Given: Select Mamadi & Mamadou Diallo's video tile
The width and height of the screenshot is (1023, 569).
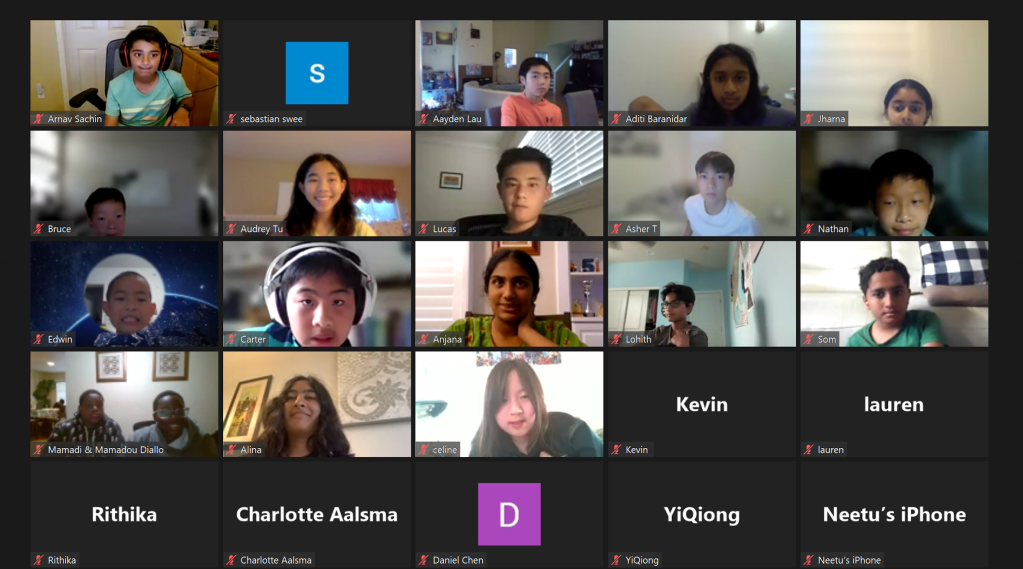Looking at the screenshot, I should (125, 404).
